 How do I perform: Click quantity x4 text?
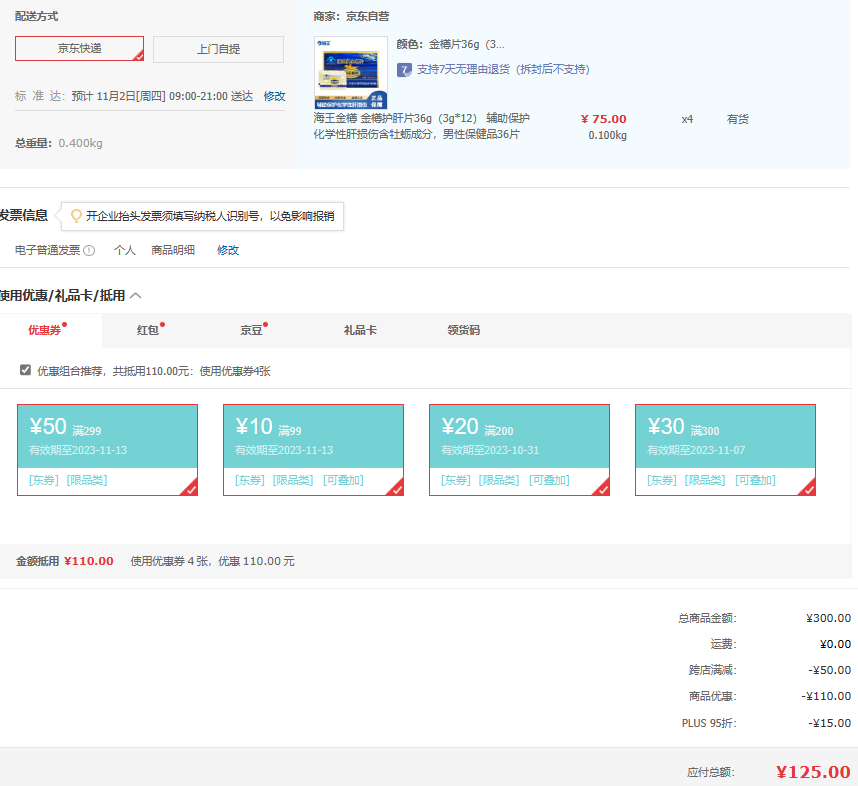pyautogui.click(x=687, y=120)
